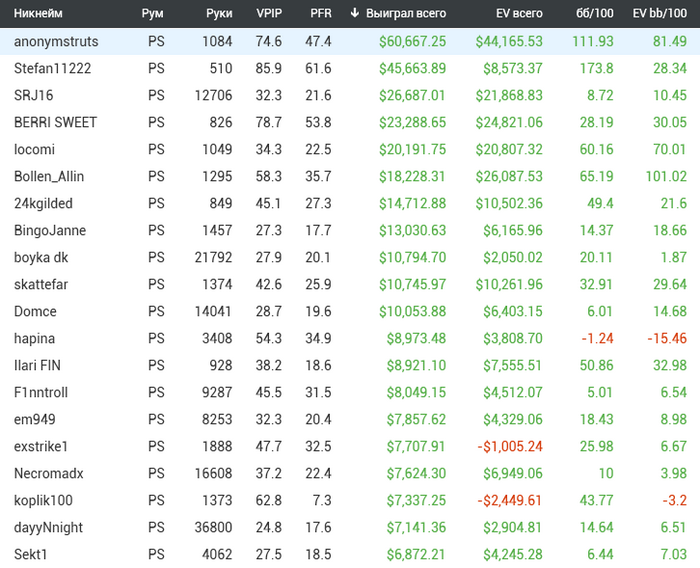Select player Stefan11222
Image resolution: width=700 pixels, height=568 pixels.
(52, 68)
